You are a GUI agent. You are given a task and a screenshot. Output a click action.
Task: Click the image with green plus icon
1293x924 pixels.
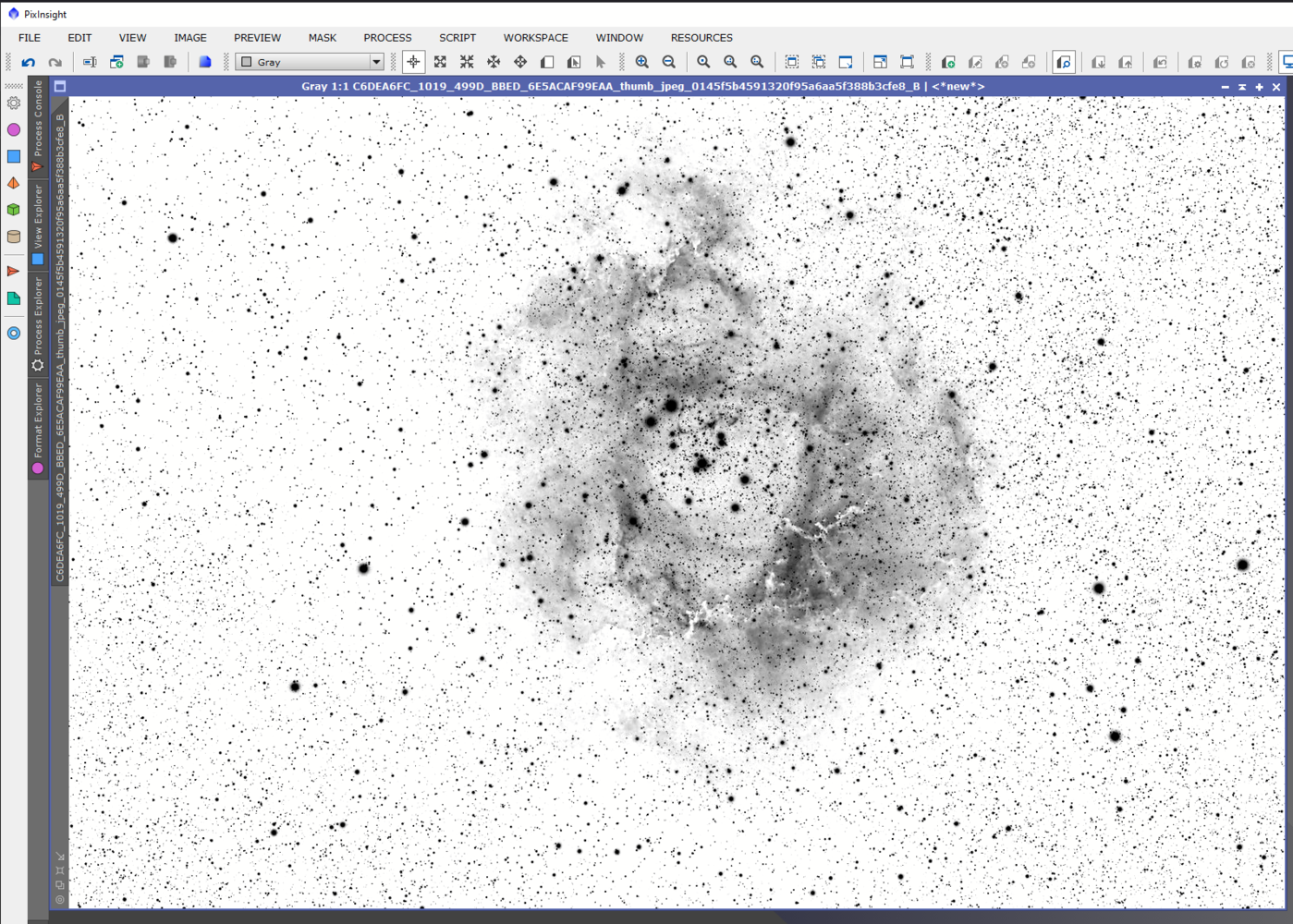(948, 62)
